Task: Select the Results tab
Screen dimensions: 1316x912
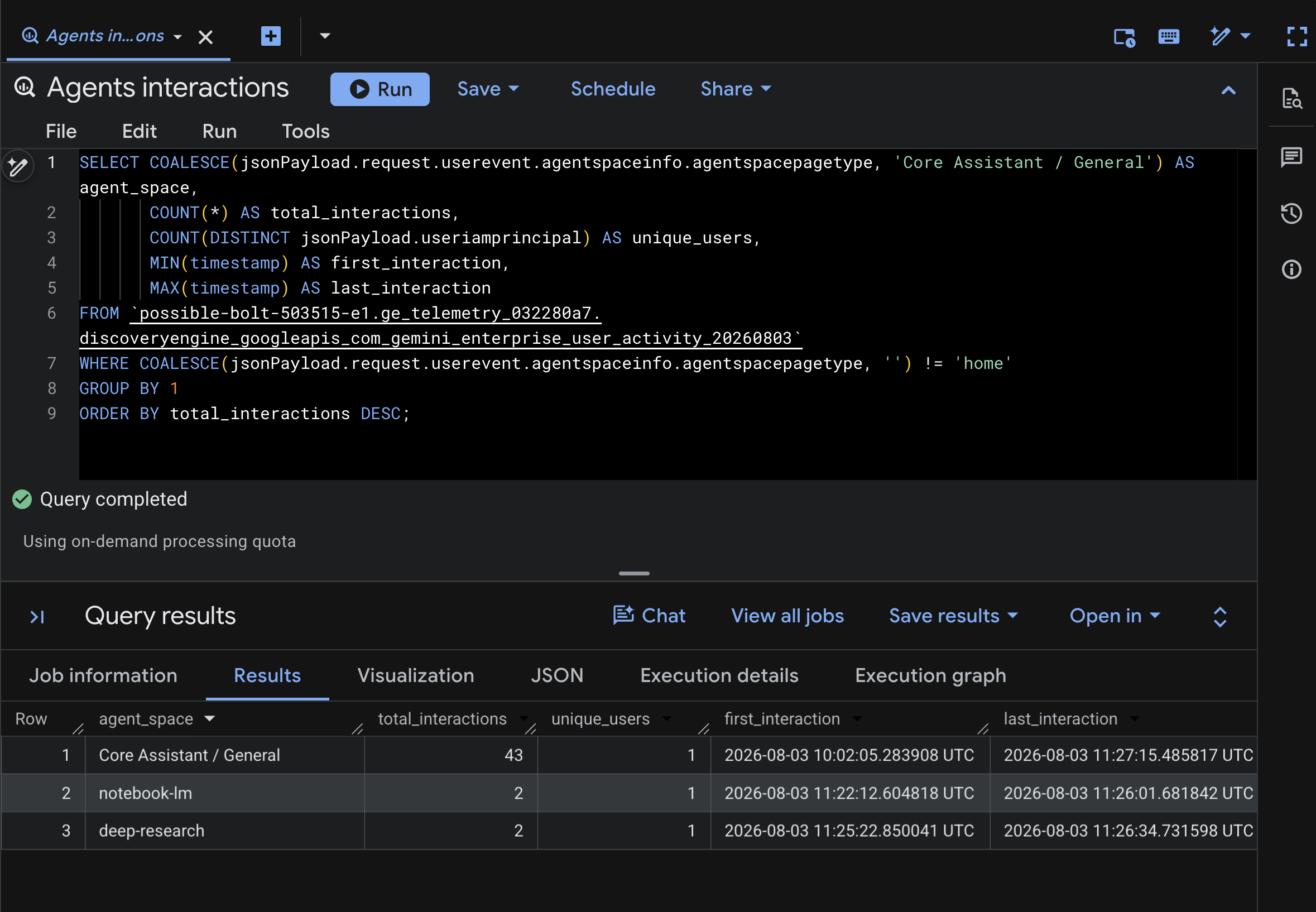Action: [x=267, y=675]
